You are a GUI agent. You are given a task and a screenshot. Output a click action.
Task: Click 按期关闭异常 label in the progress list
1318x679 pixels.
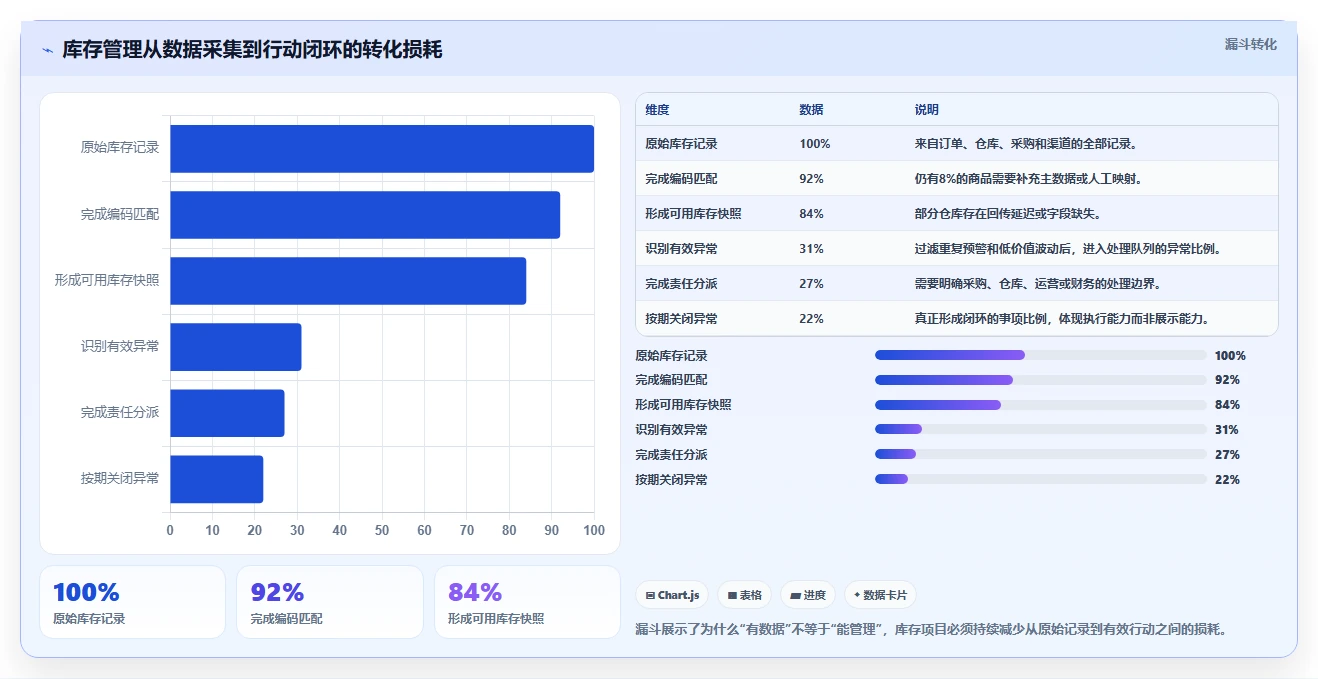pyautogui.click(x=671, y=480)
